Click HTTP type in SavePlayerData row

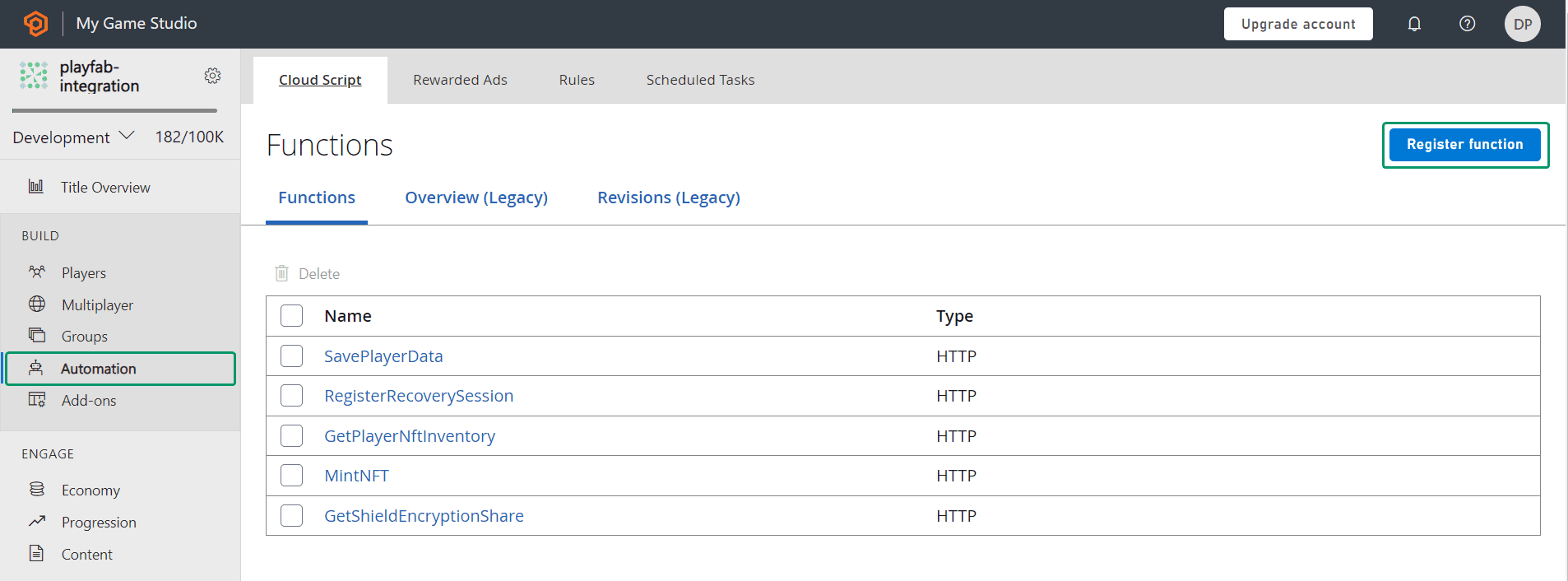(x=956, y=356)
